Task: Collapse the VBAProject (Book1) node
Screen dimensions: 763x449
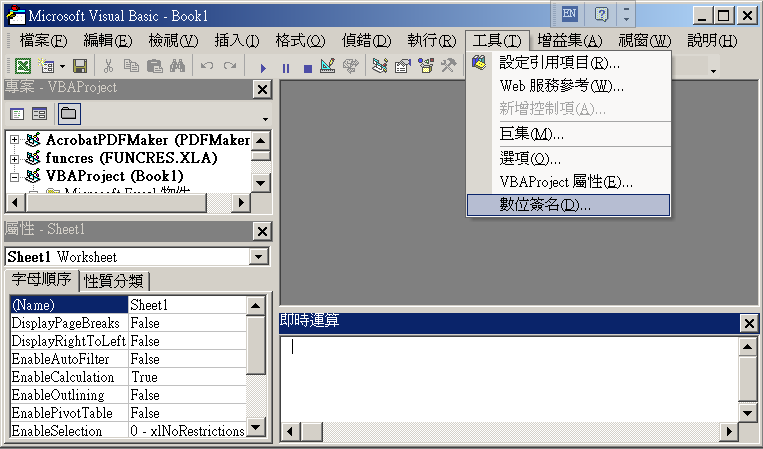Action: tap(15, 177)
